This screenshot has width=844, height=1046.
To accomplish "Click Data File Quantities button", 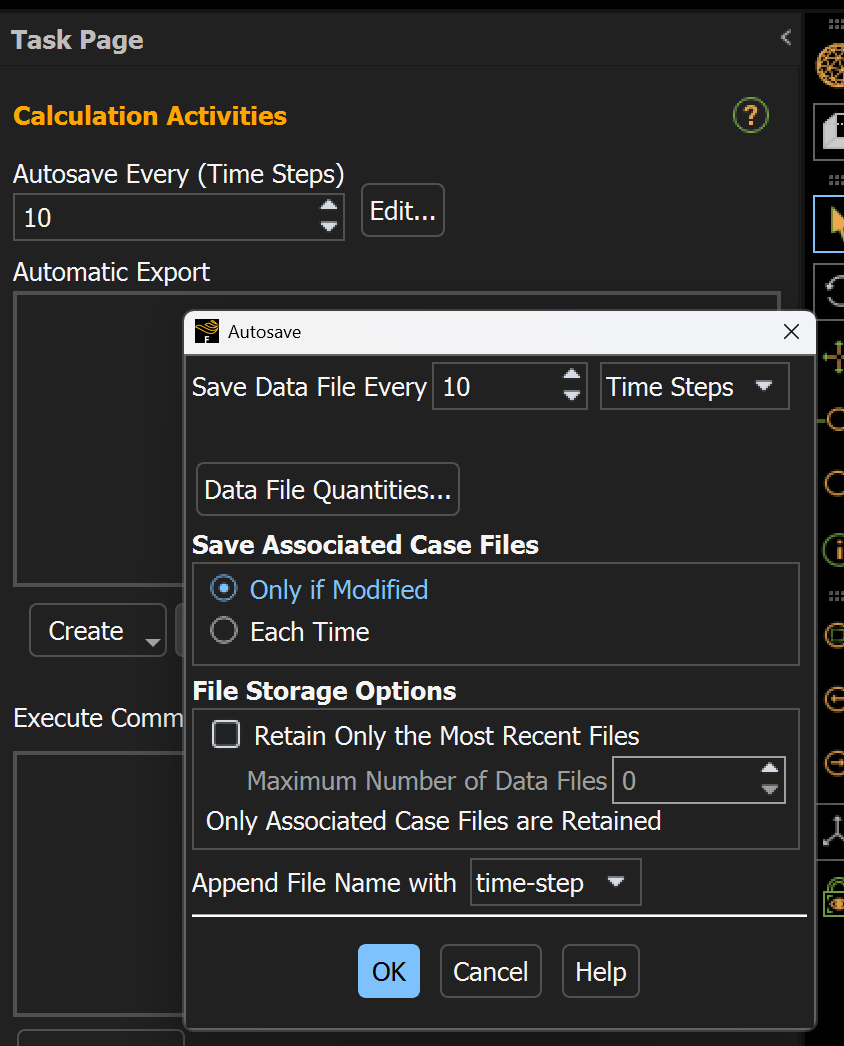I will pyautogui.click(x=327, y=489).
